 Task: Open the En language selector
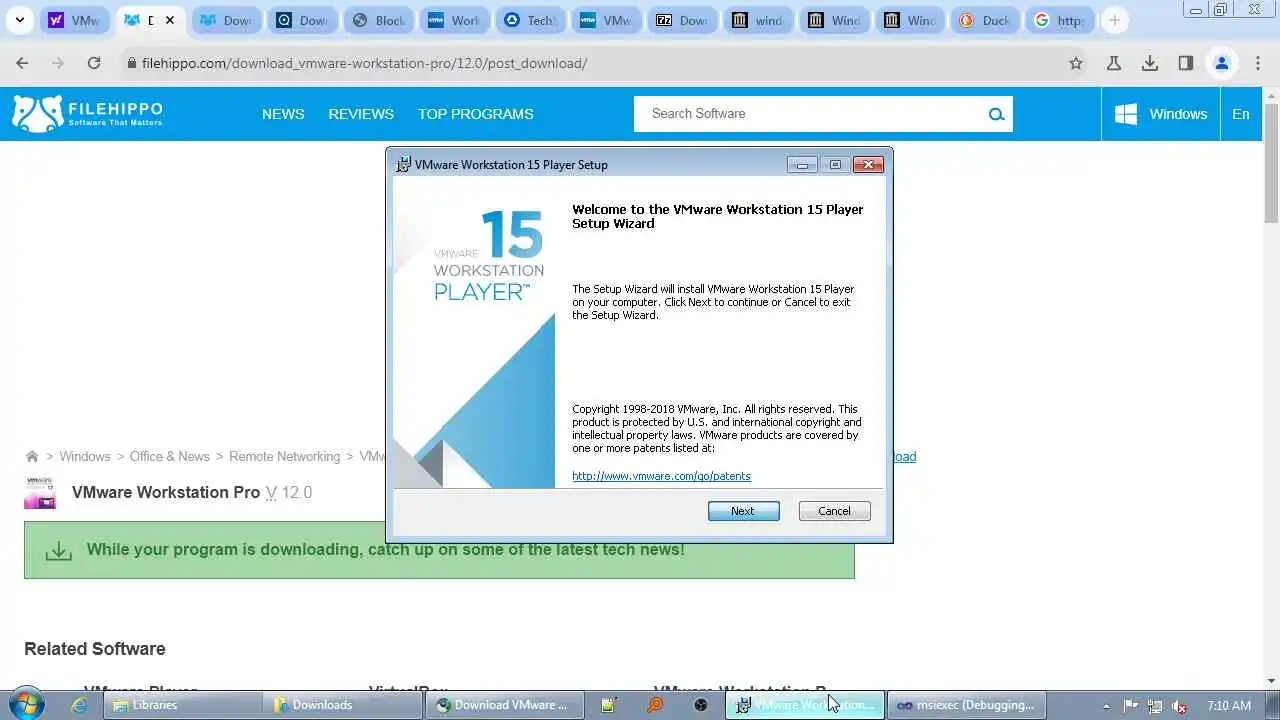point(1241,114)
